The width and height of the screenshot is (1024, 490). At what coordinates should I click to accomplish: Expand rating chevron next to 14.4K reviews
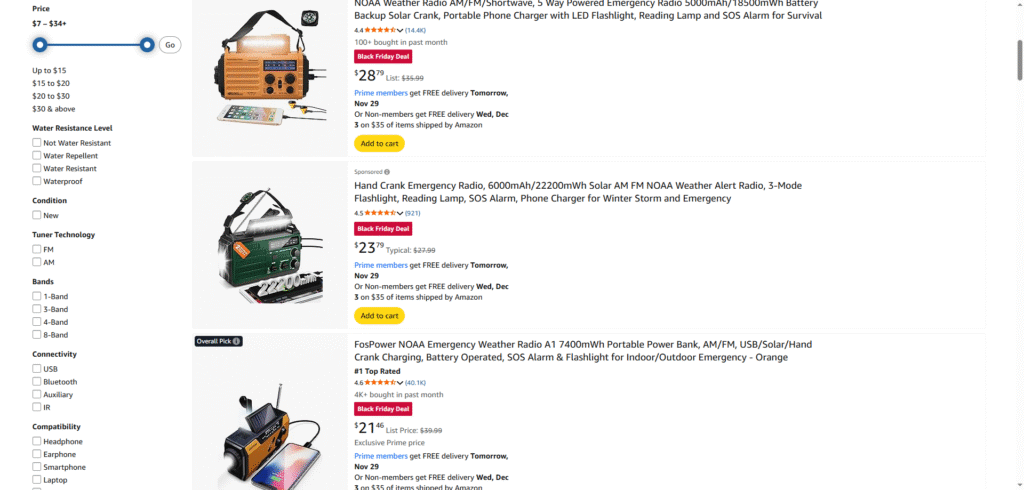400,30
